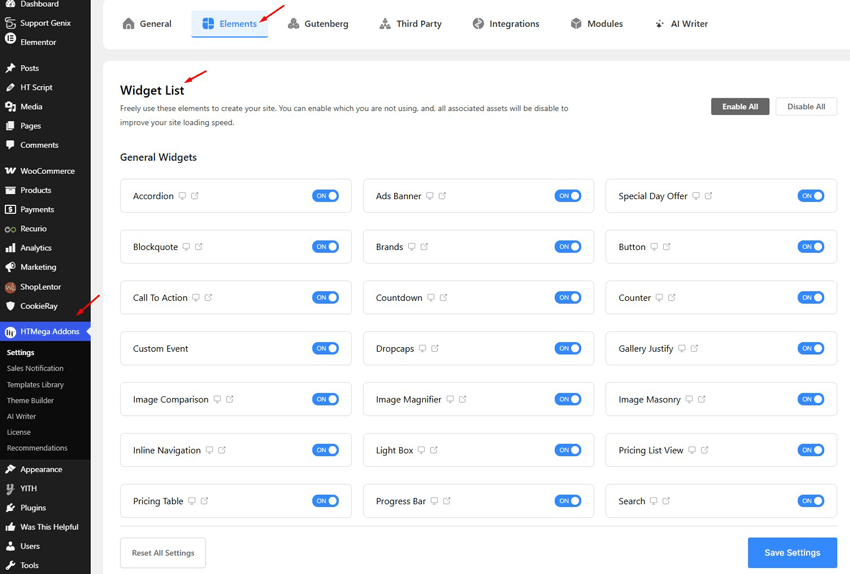The image size is (850, 574).
Task: Select the Elements tab
Action: point(229,24)
